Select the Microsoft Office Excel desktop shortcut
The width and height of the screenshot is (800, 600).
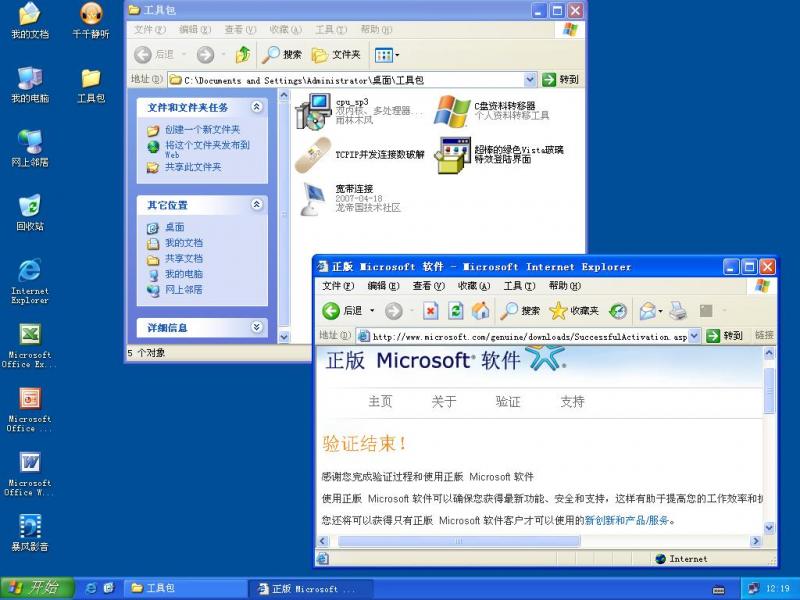[30, 345]
